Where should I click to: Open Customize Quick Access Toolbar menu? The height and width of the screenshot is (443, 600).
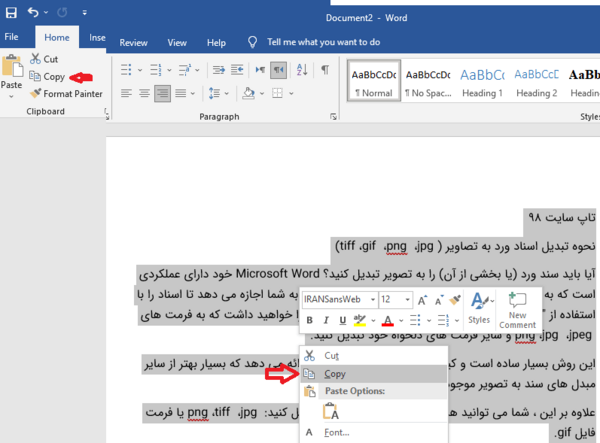click(85, 13)
